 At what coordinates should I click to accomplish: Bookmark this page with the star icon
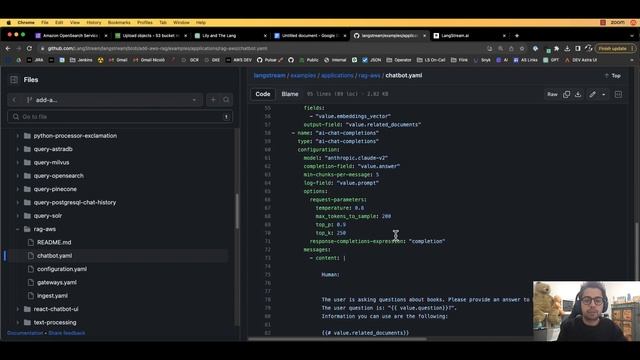522,48
